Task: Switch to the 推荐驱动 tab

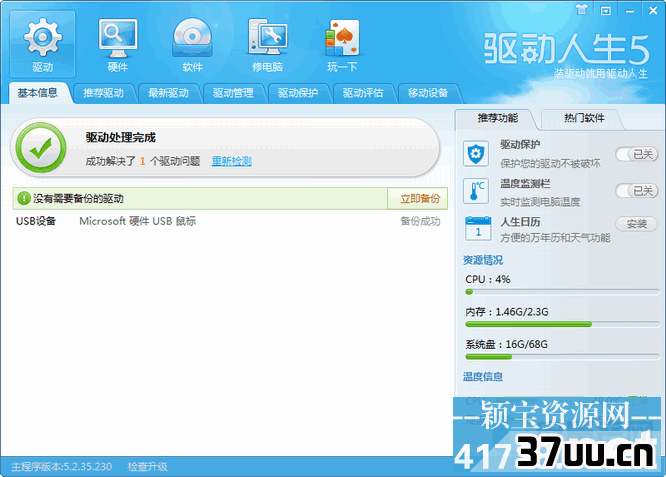Action: [103, 93]
